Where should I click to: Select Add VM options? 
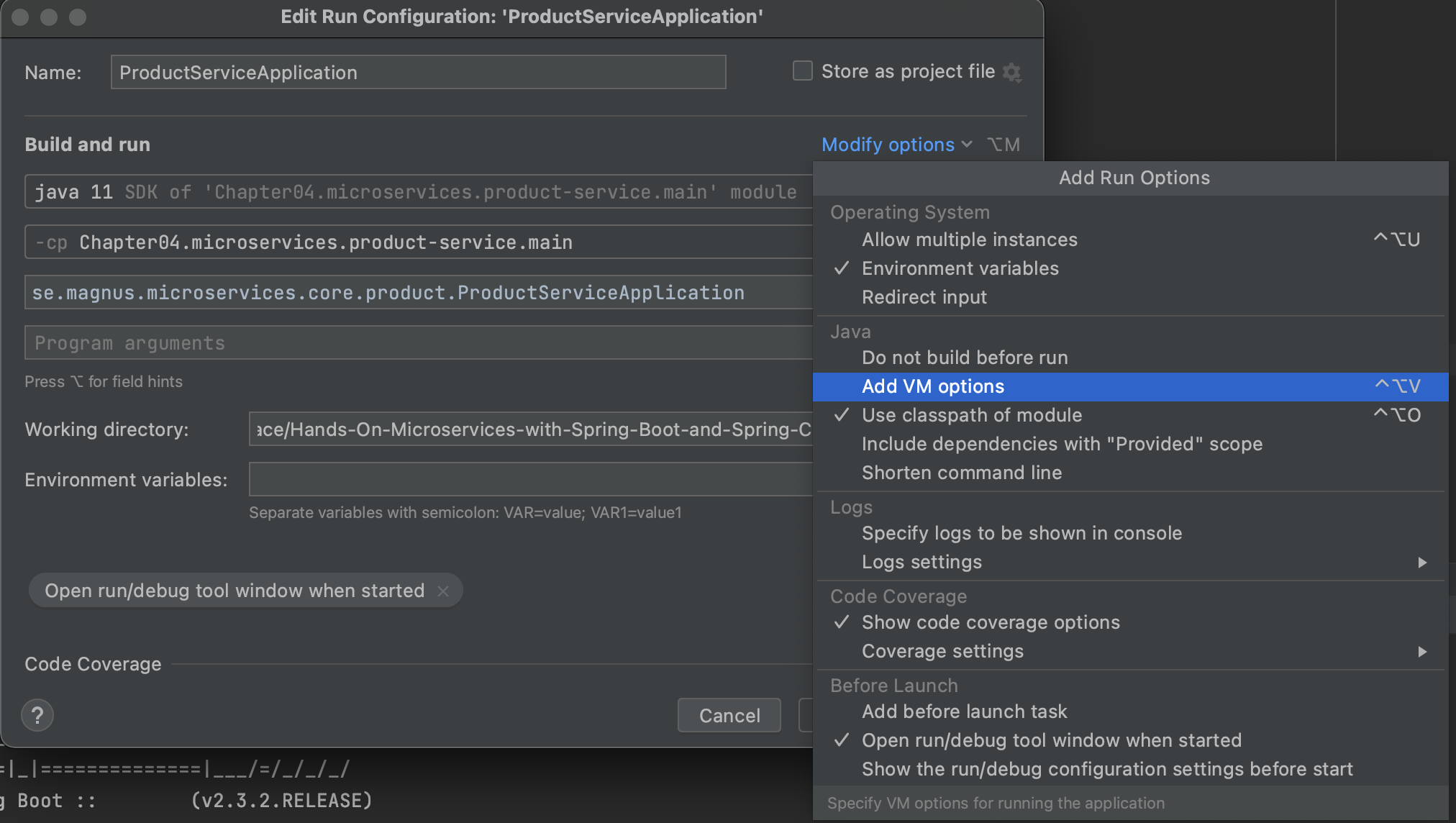point(932,386)
